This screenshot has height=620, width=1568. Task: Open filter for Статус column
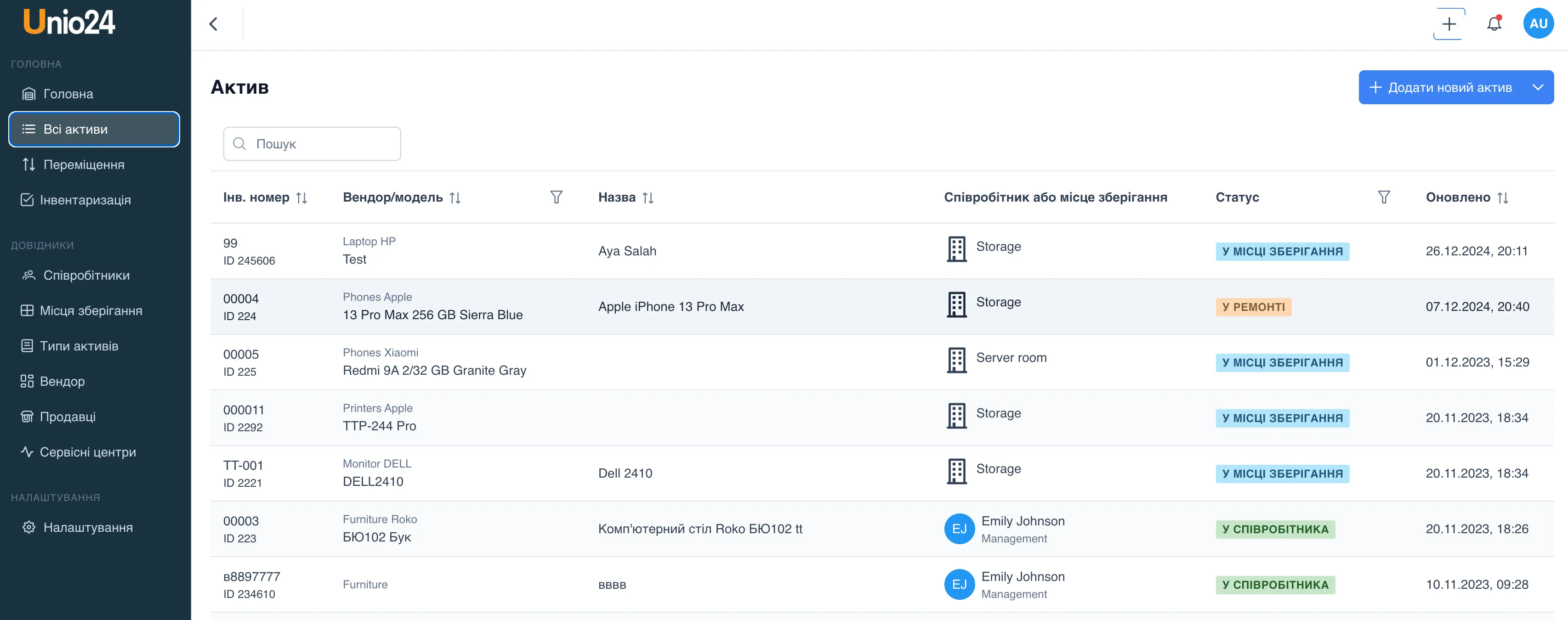point(1384,197)
